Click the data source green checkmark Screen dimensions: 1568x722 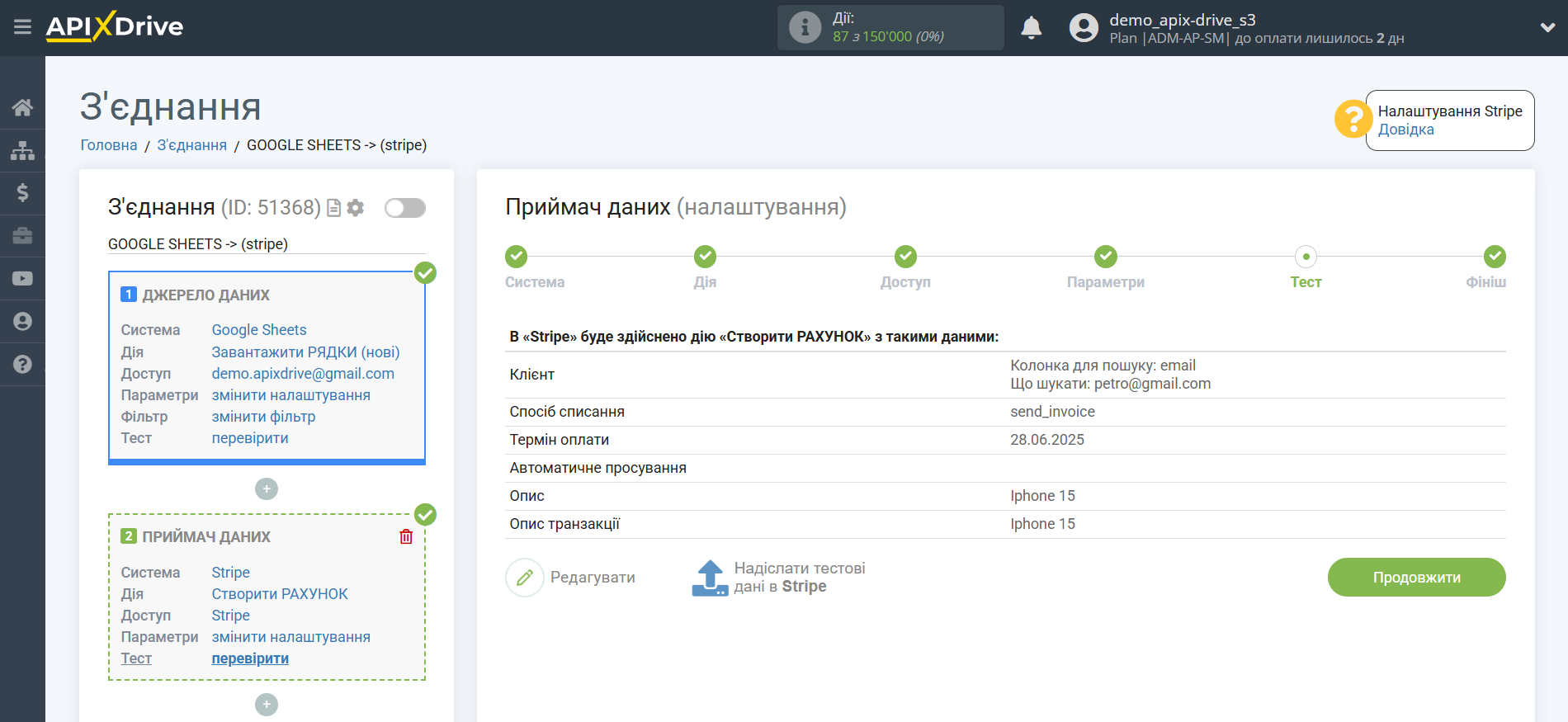425,273
